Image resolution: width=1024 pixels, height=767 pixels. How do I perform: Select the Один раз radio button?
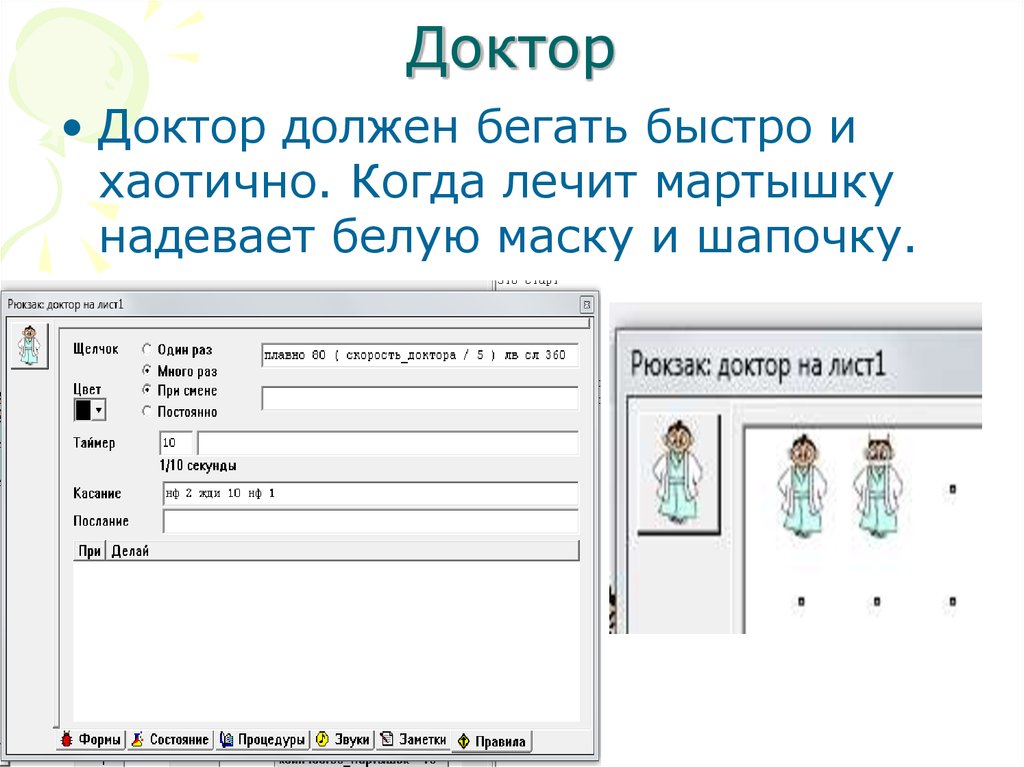[146, 349]
